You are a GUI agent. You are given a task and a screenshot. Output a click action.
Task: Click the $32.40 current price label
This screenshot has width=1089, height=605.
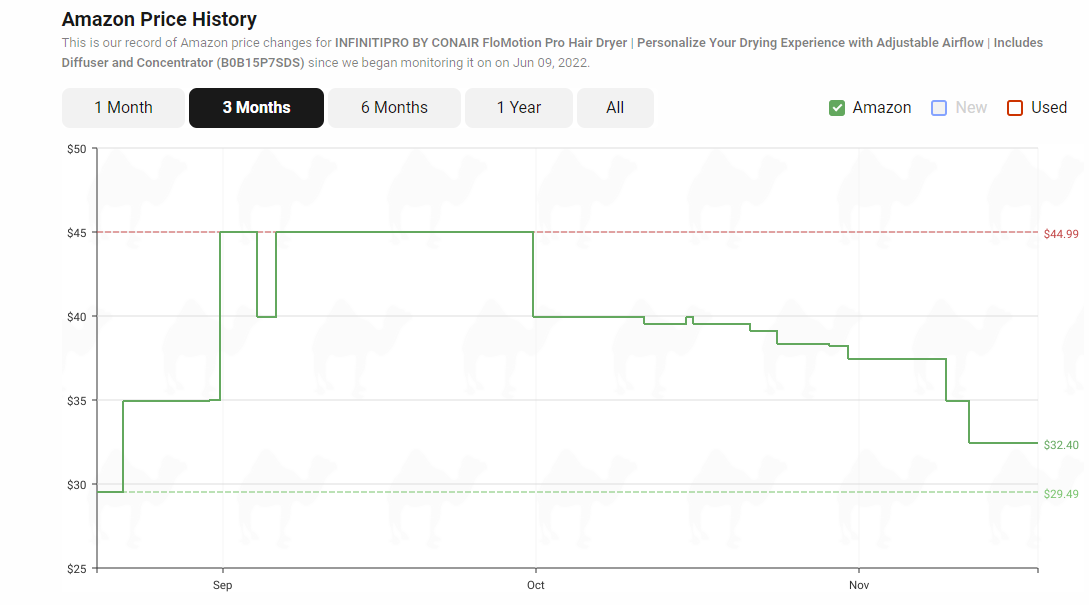tap(1061, 445)
